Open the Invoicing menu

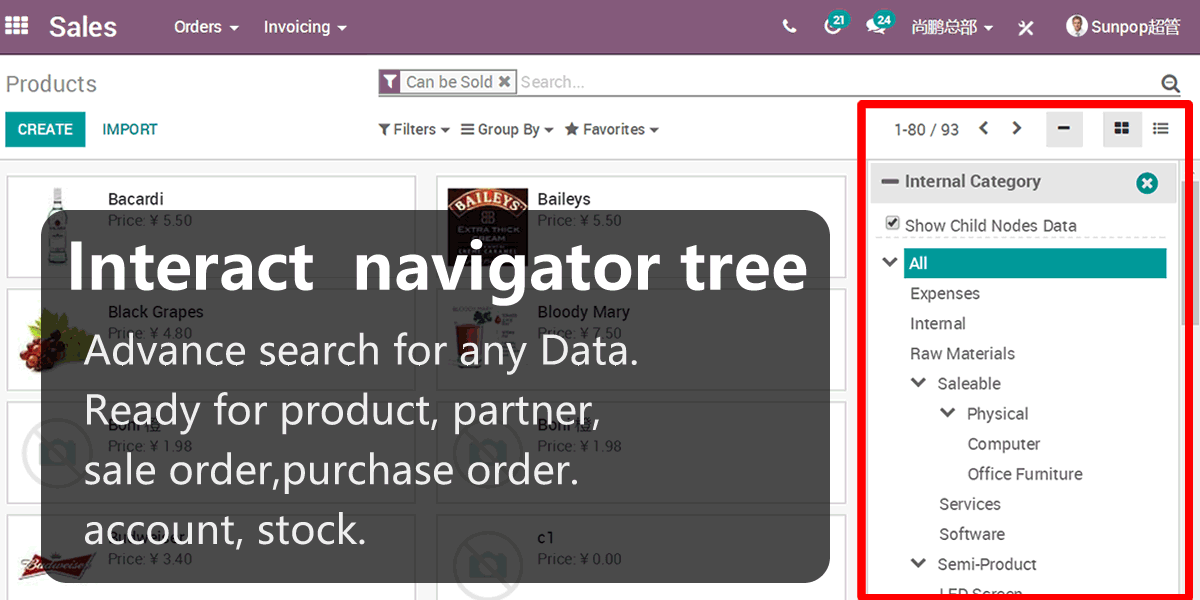[305, 27]
